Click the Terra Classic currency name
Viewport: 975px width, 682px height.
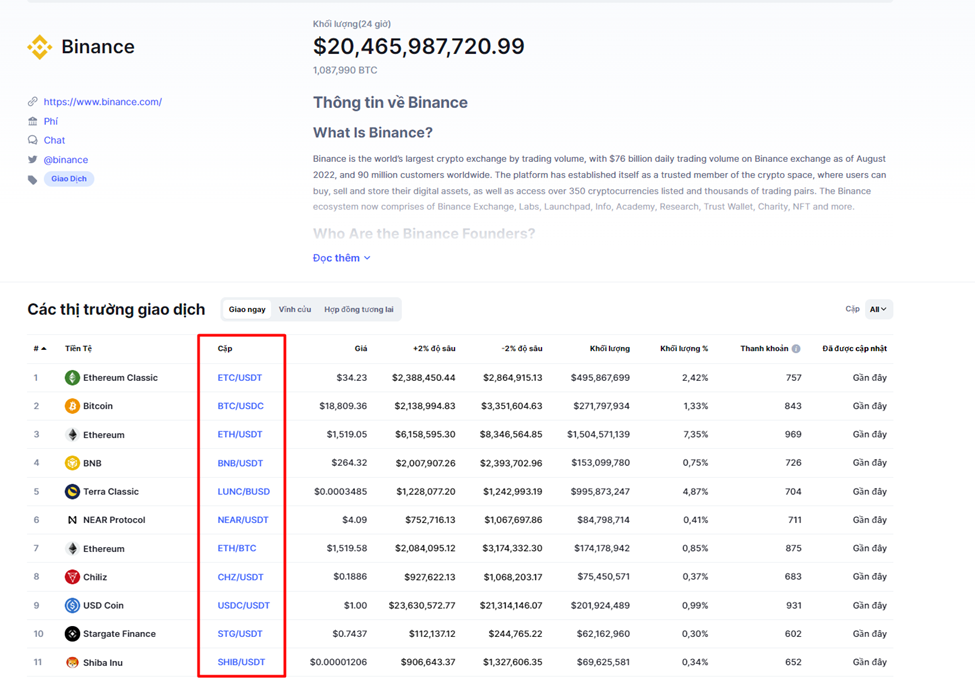coord(111,491)
